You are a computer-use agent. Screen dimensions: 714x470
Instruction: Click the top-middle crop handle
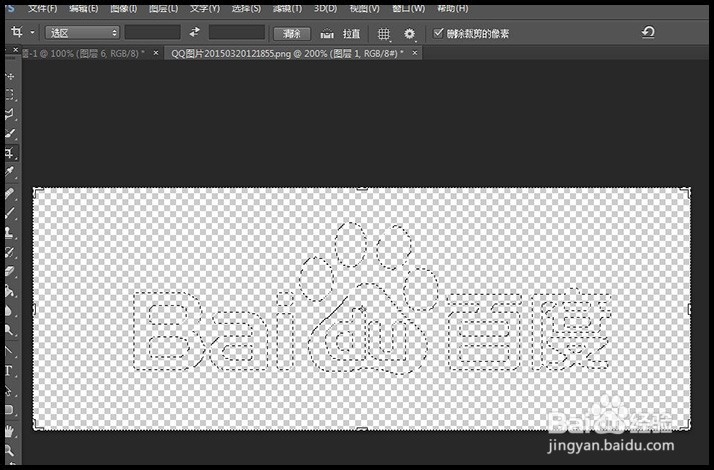(362, 188)
